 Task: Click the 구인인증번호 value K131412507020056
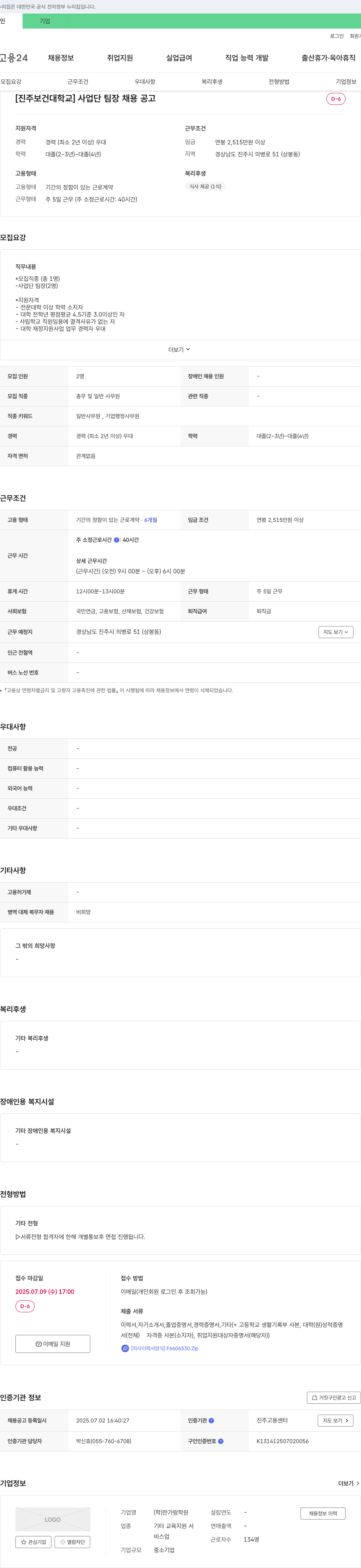(282, 1441)
